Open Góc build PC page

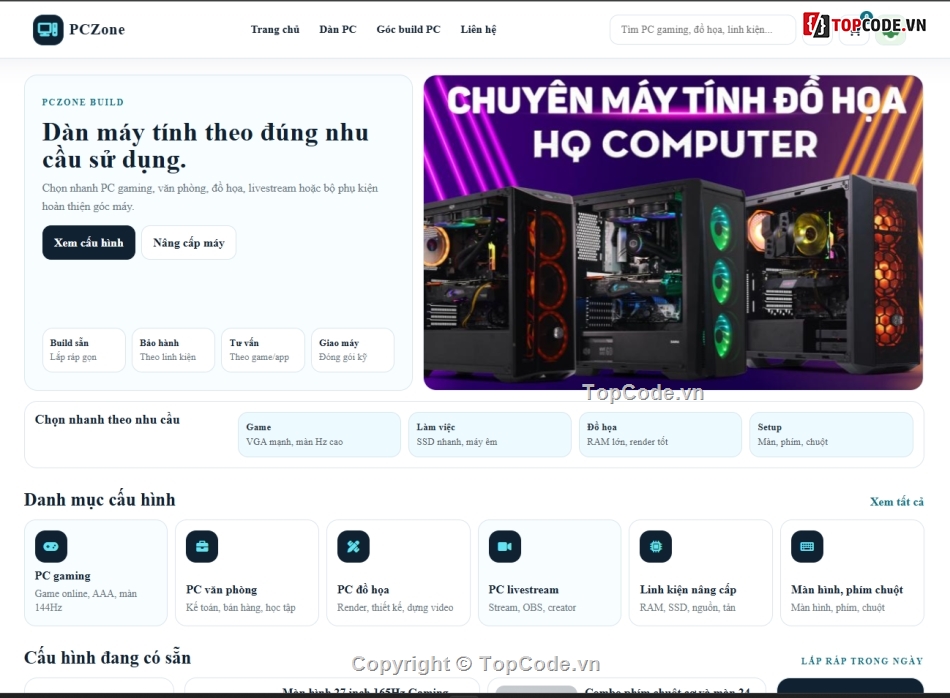point(408,29)
